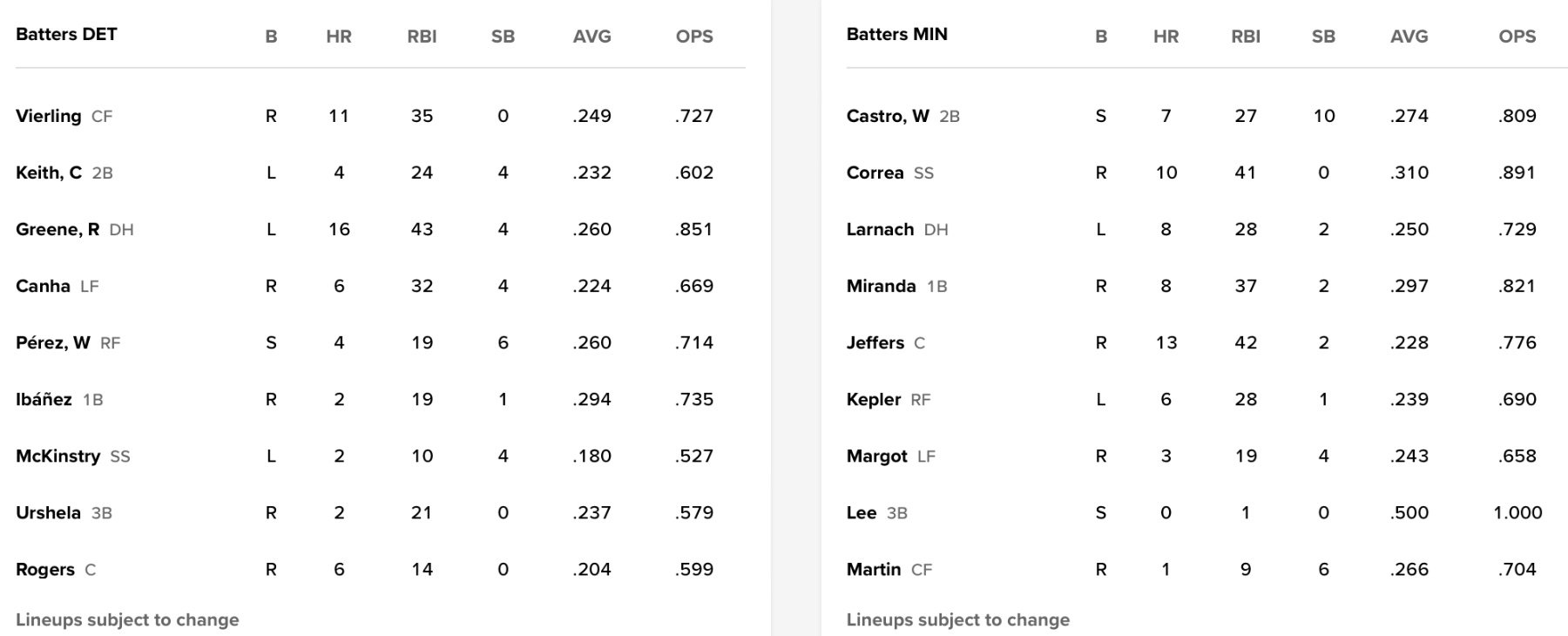Open Ibáñez player page
The image size is (1568, 636).
coord(44,399)
